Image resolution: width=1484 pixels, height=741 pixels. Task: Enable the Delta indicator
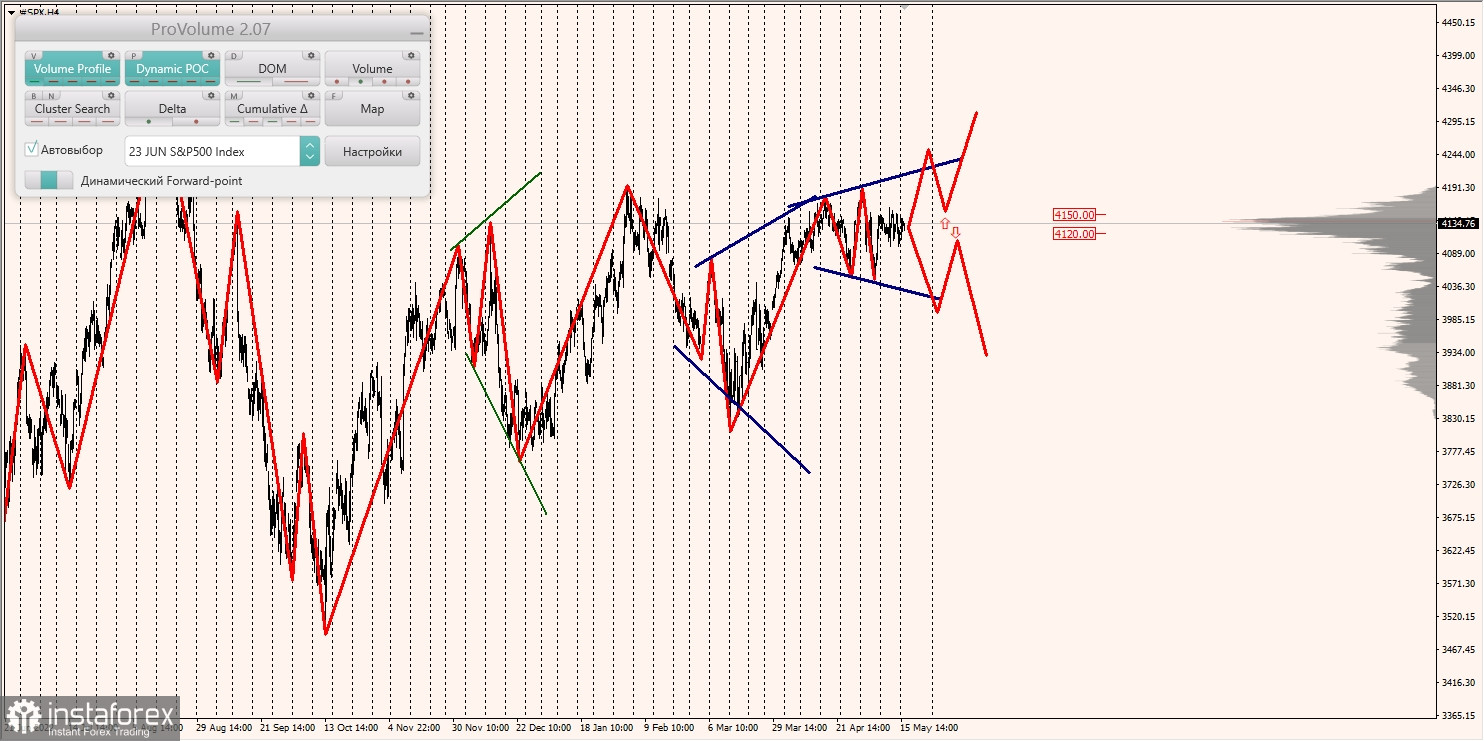pos(173,109)
